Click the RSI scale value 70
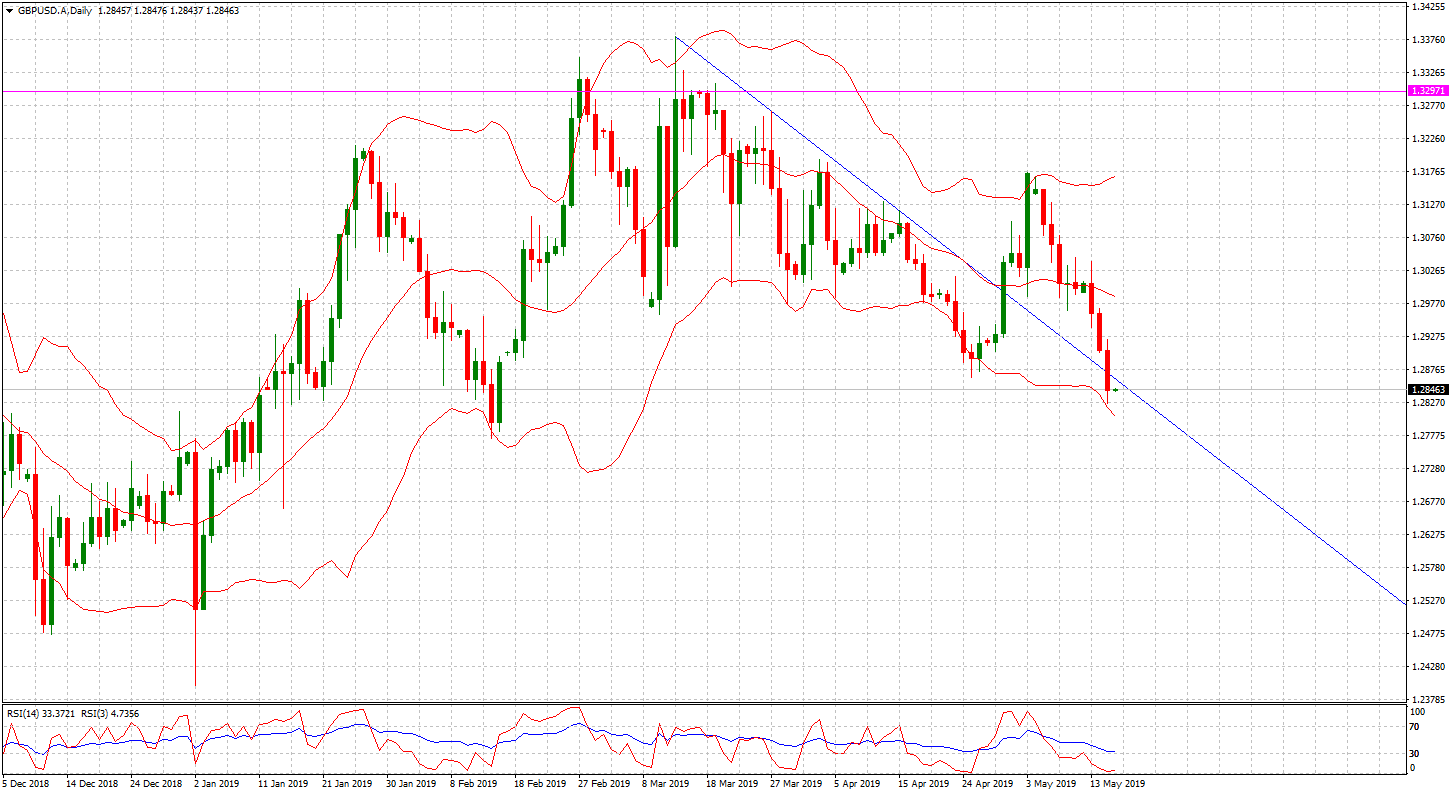The height and width of the screenshot is (795, 1449). tap(1414, 727)
